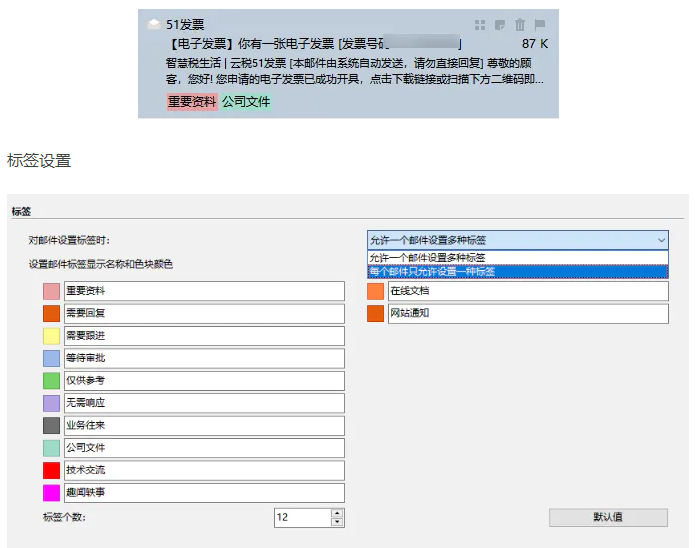Click the 默认值 button

click(x=608, y=517)
